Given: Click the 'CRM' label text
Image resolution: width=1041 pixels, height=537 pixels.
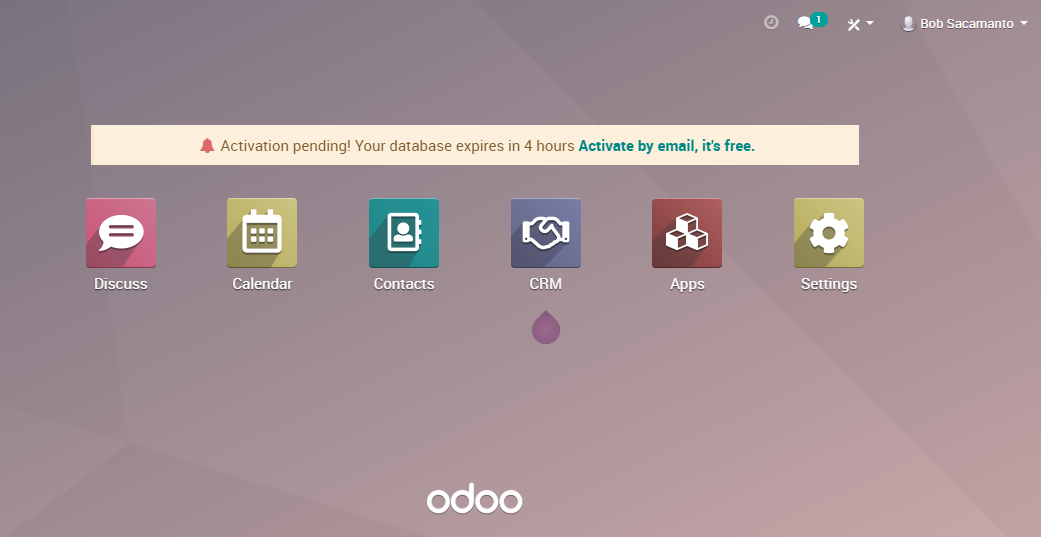Looking at the screenshot, I should [x=546, y=284].
